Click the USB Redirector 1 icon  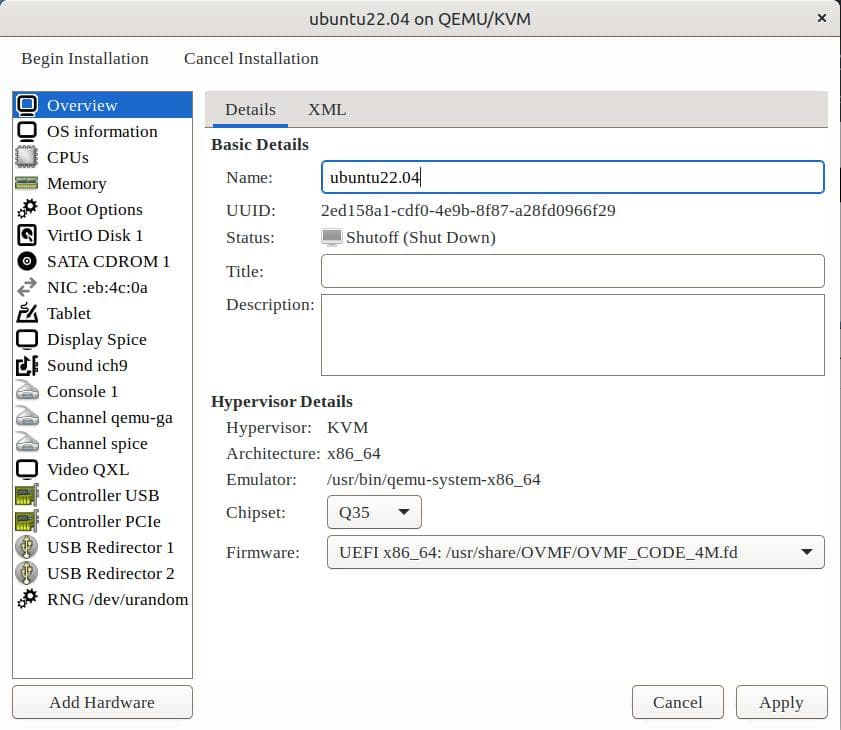[27, 548]
